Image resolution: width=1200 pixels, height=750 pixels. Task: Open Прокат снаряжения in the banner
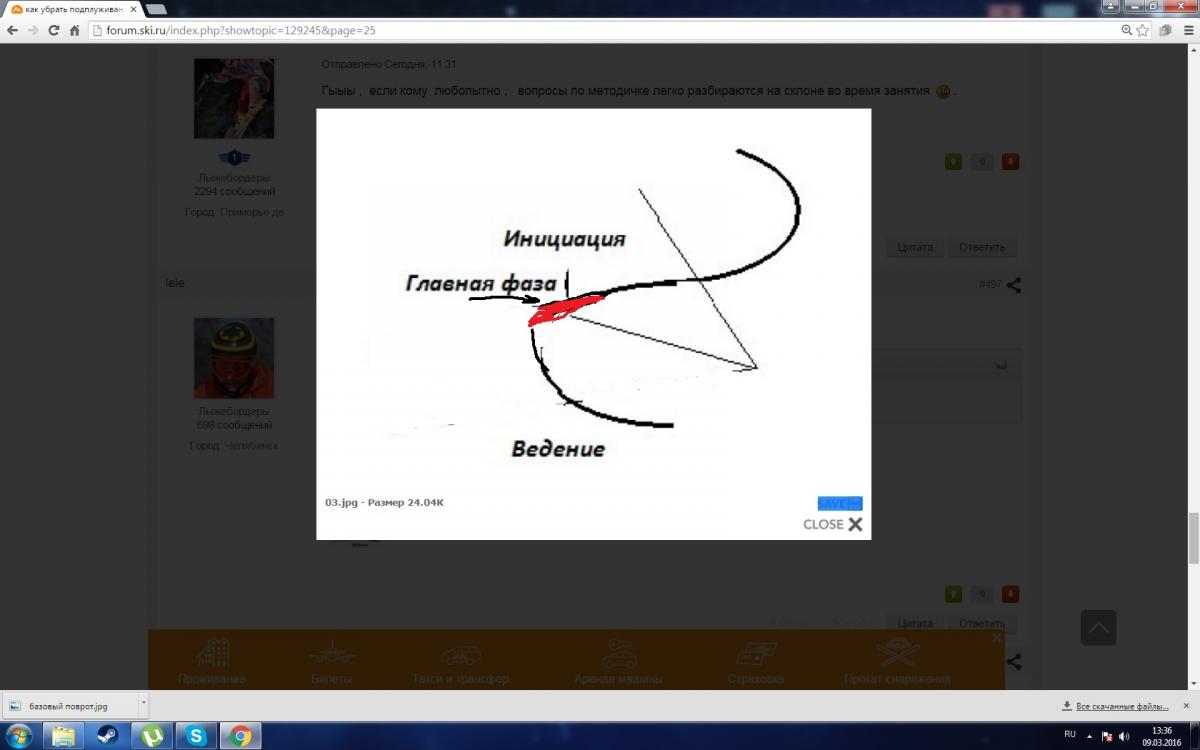tap(897, 661)
